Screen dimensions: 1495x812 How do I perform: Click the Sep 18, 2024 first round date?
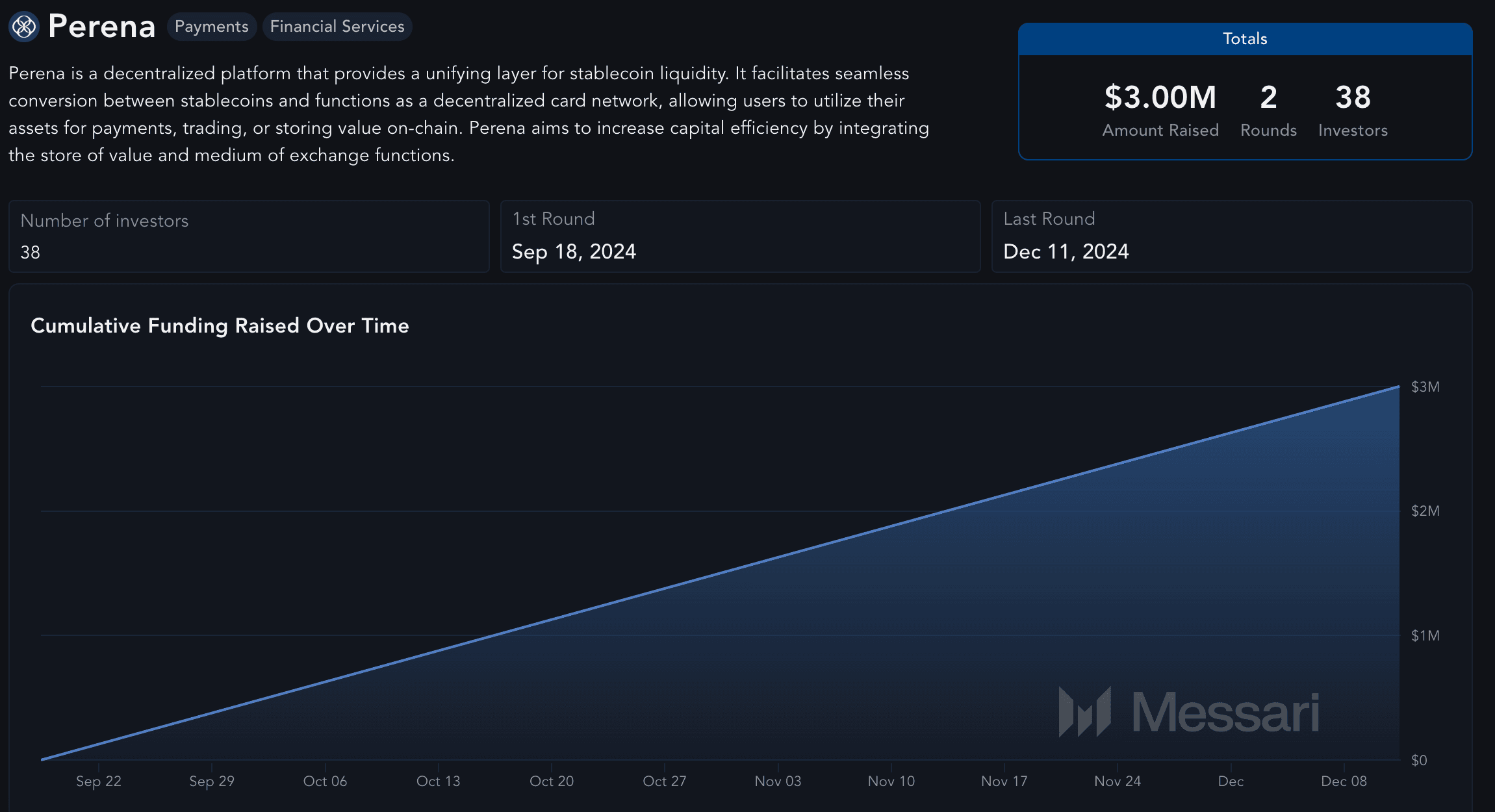pos(574,251)
